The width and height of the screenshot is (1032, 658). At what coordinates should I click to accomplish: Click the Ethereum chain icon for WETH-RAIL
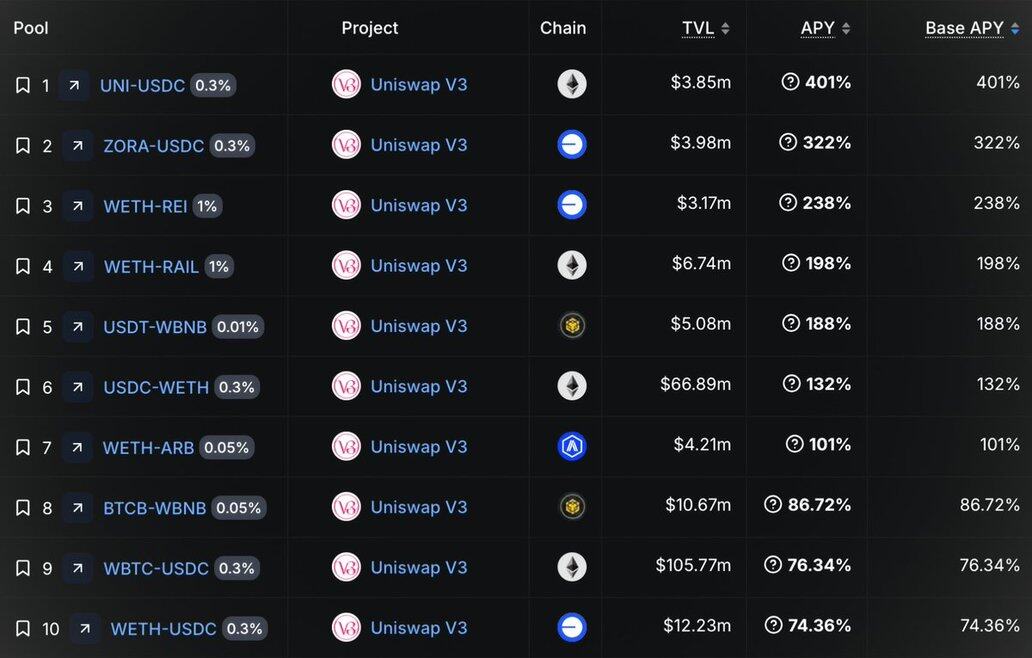[572, 265]
